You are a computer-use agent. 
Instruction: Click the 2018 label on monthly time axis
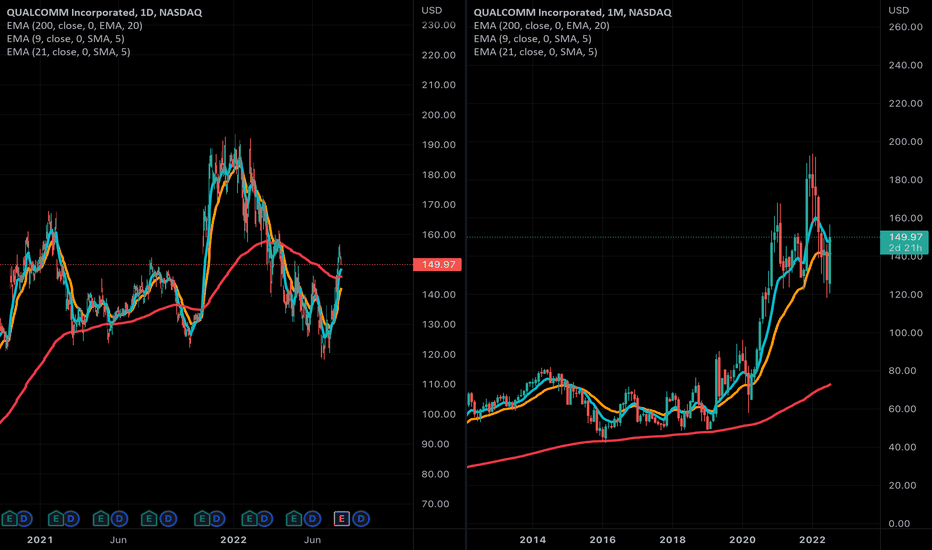(672, 540)
